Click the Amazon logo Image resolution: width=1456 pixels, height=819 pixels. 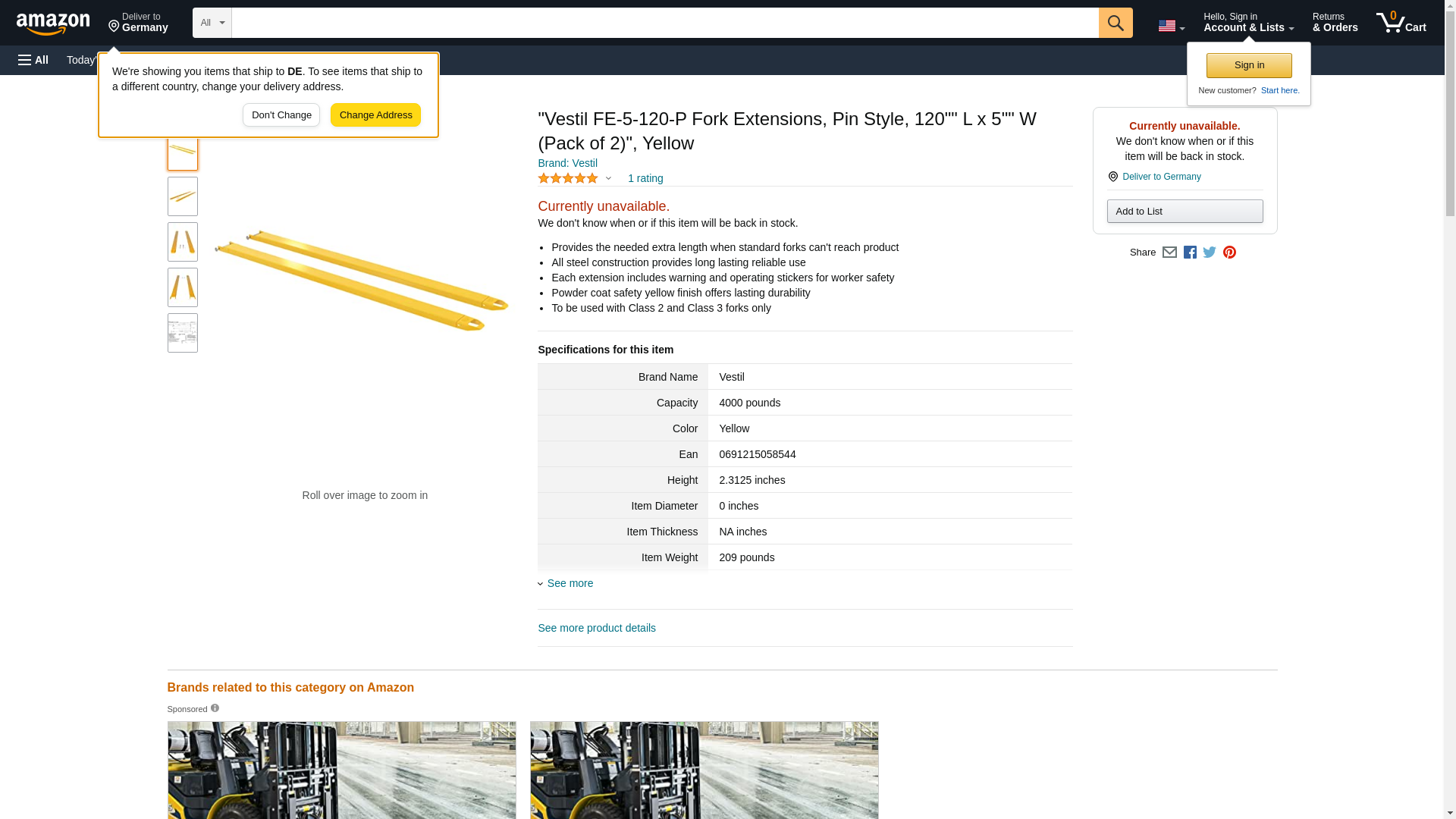[53, 24]
